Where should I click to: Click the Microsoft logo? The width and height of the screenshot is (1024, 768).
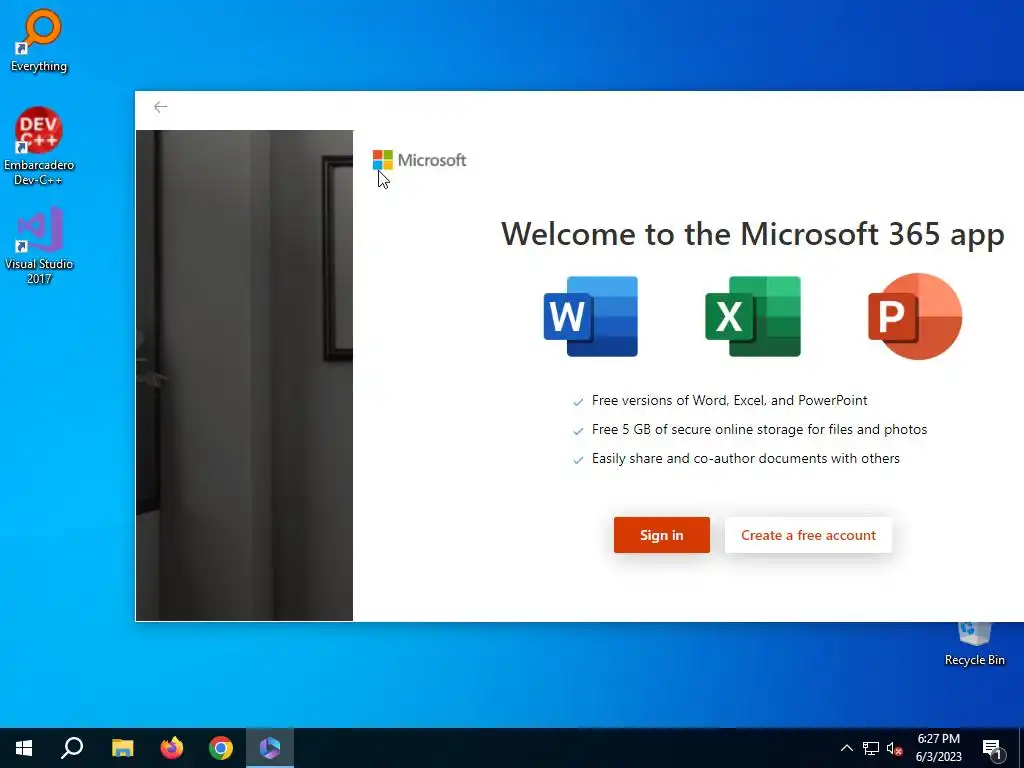(419, 160)
